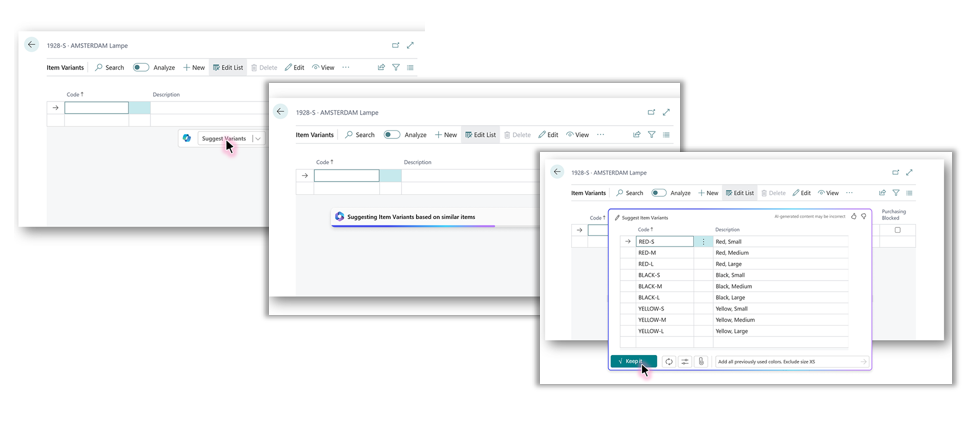Click the Suggest Variants button

pos(224,138)
